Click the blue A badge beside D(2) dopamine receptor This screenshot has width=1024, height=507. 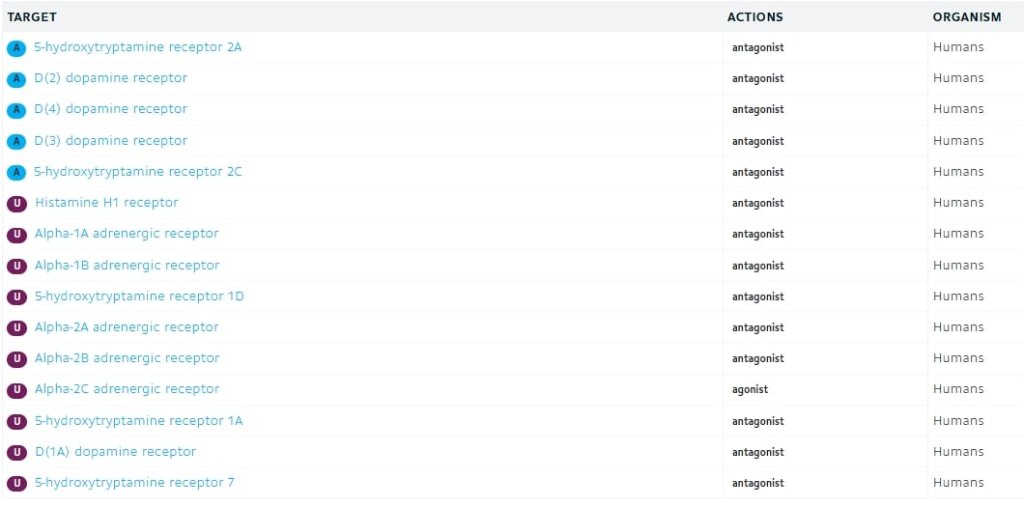coord(16,79)
